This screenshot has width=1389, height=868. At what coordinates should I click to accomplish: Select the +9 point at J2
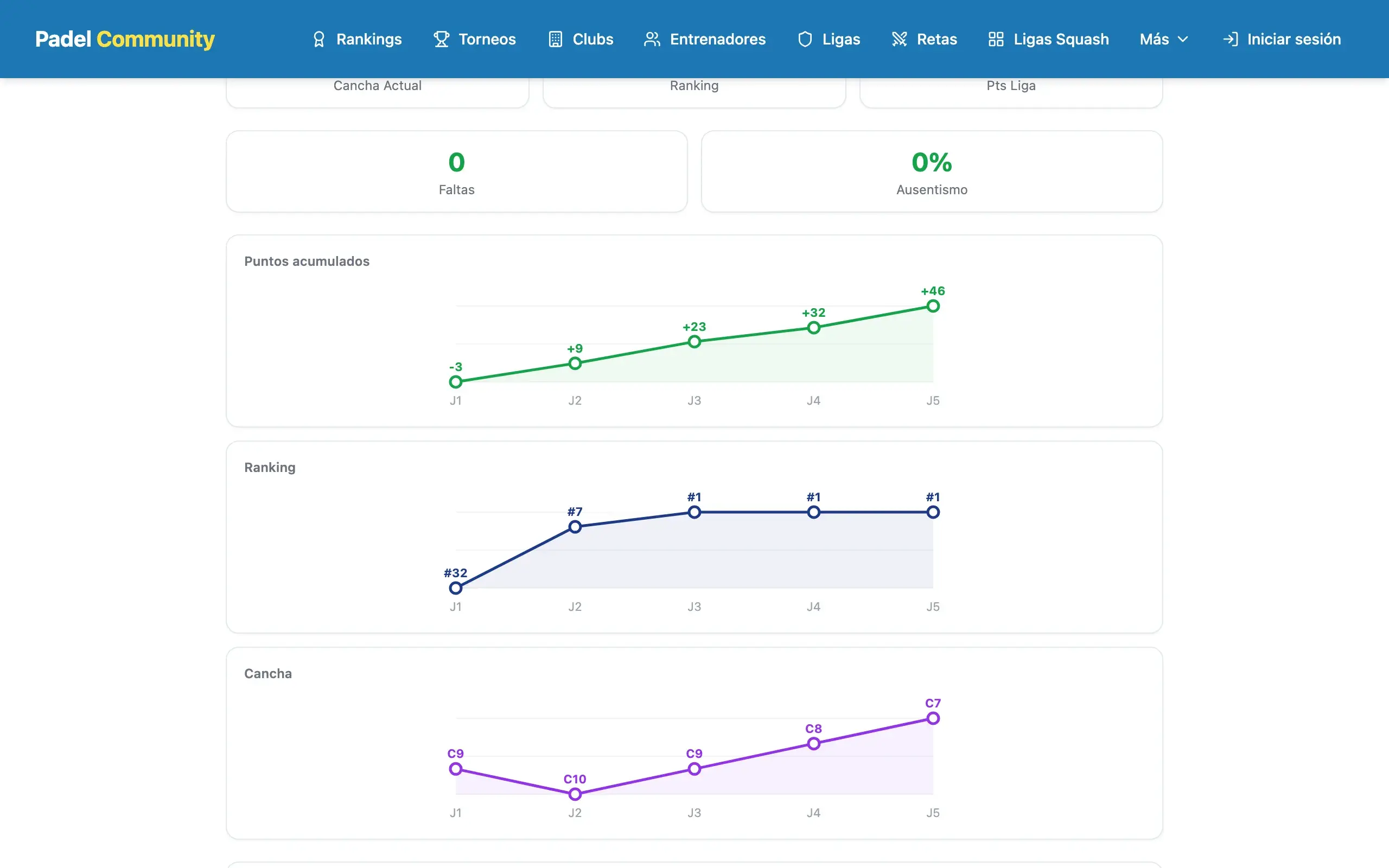click(575, 363)
